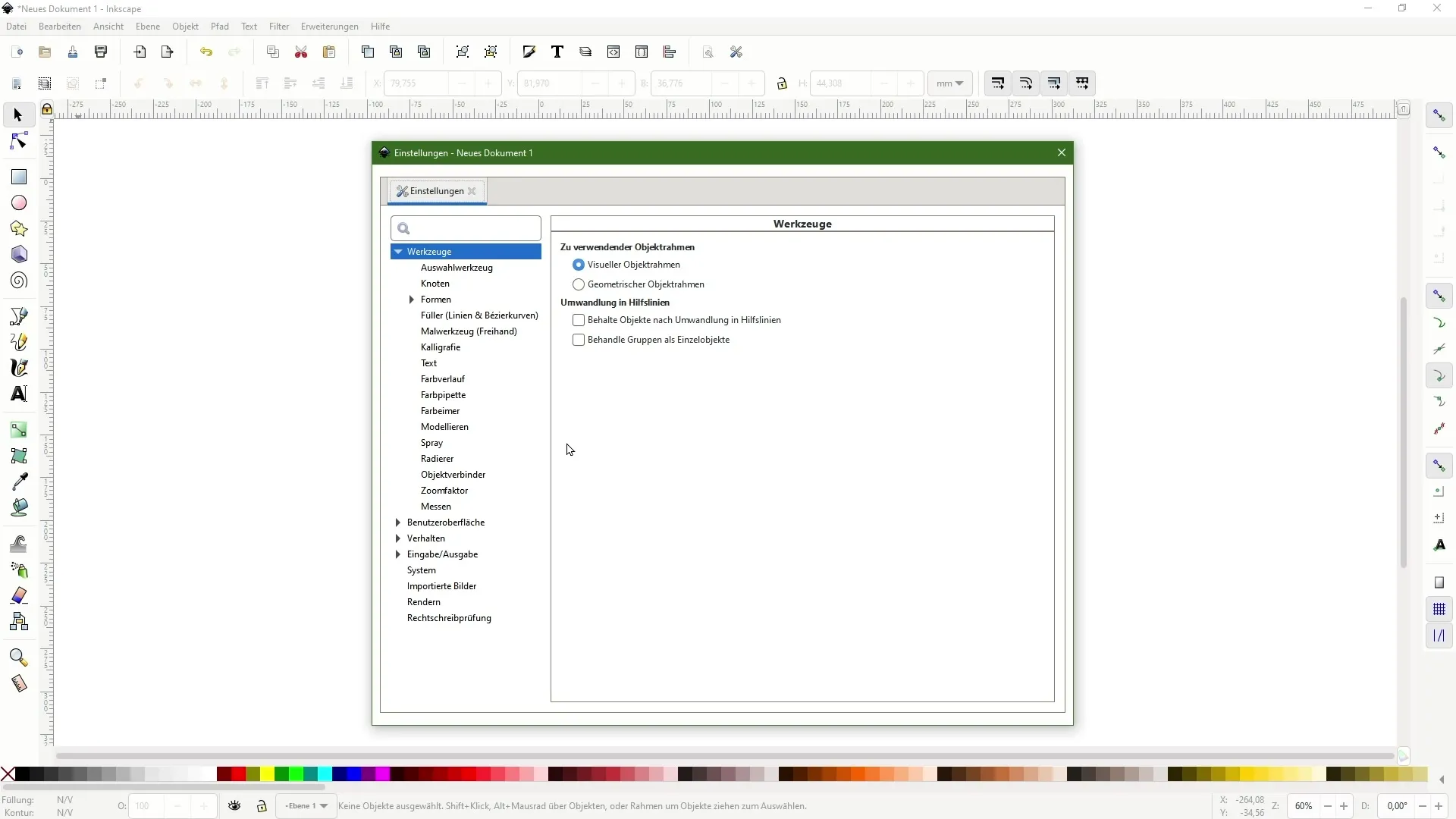Image resolution: width=1456 pixels, height=819 pixels.
Task: Toggle the width-height ratio lock
Action: click(782, 83)
